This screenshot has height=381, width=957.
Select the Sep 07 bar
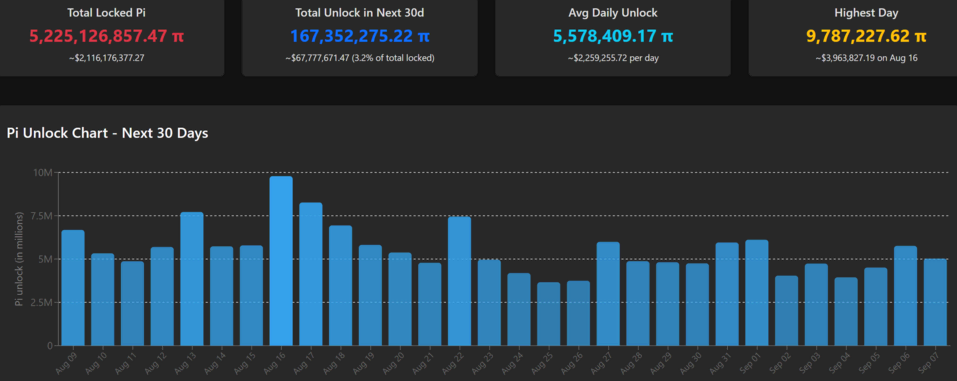click(x=936, y=302)
